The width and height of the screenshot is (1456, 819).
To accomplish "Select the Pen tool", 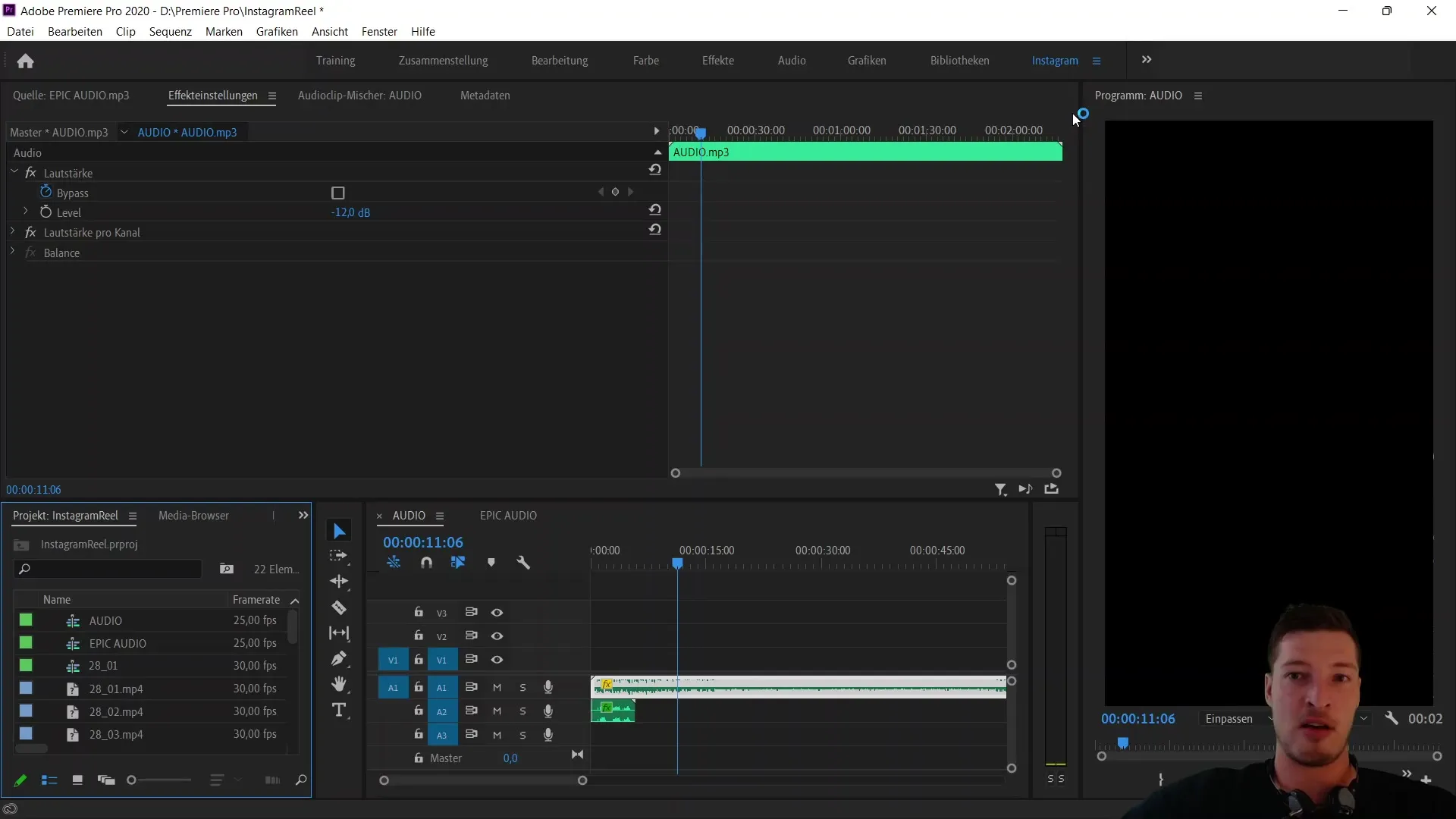I will pos(339,658).
